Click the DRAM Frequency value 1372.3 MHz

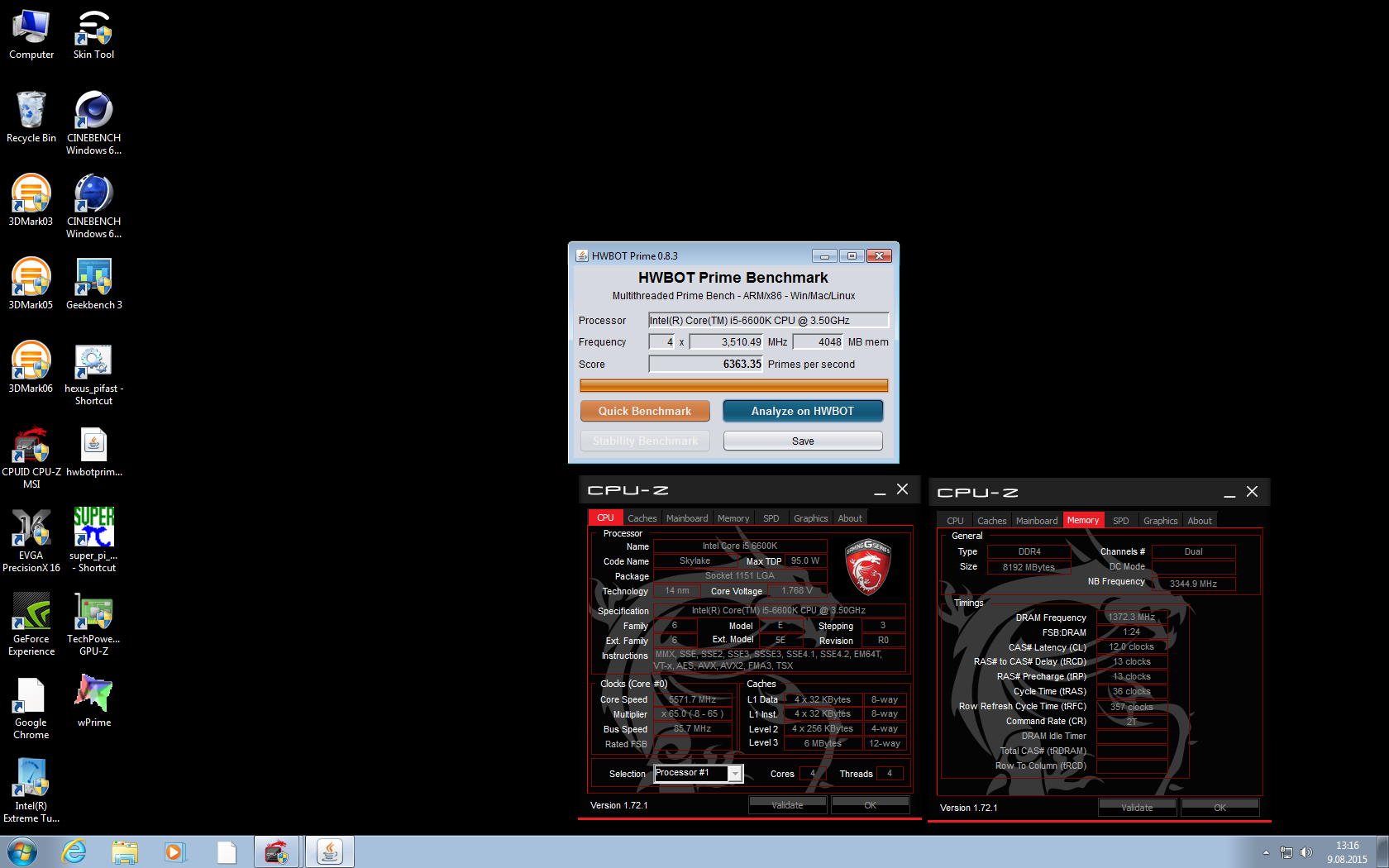tap(1131, 617)
